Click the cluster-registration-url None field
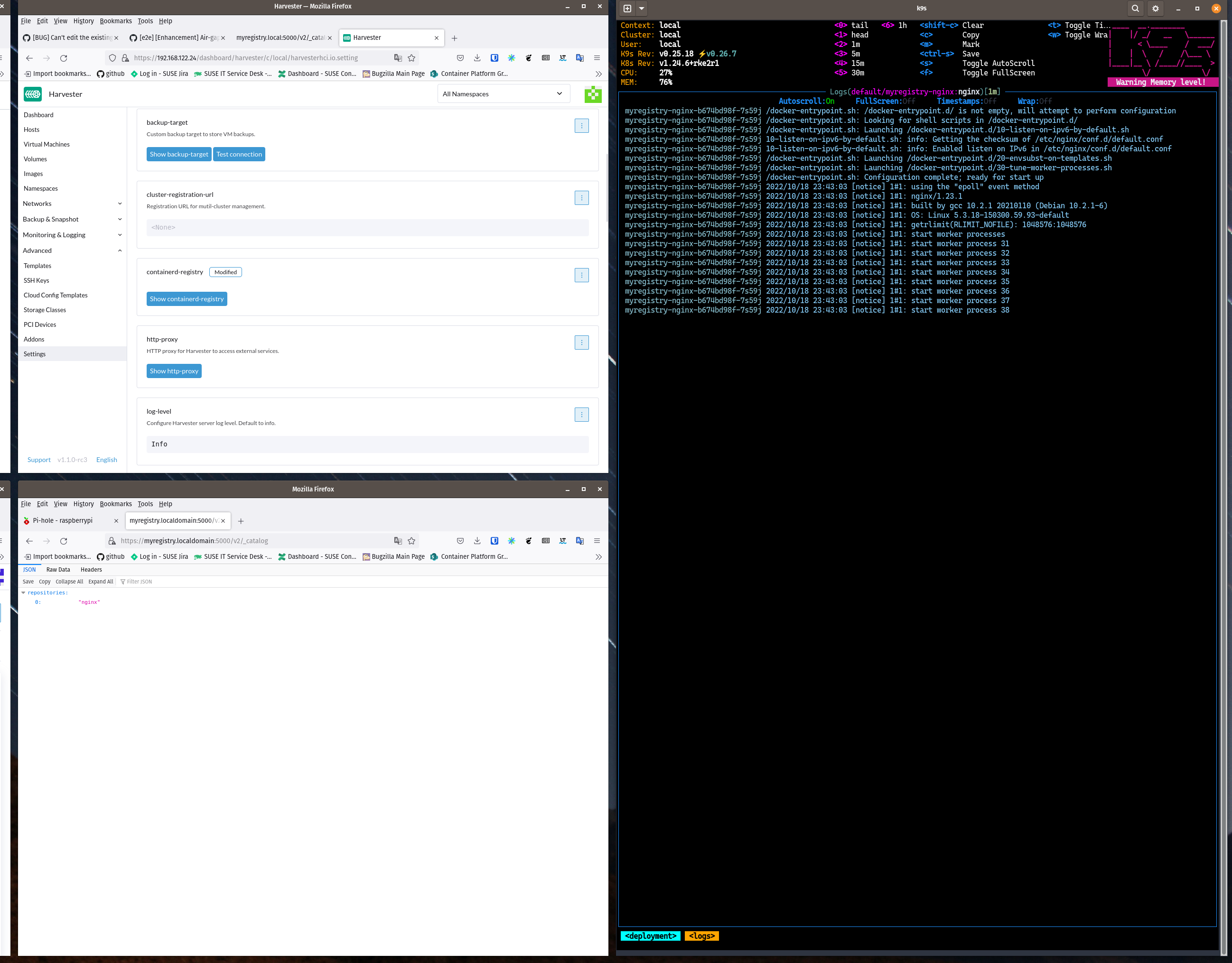 click(367, 227)
